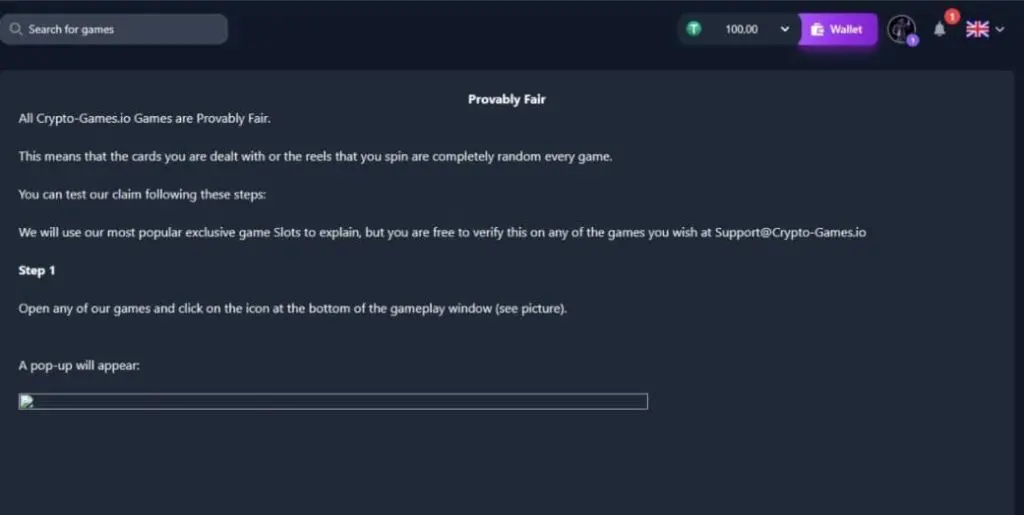Click the Provably Fair page heading

[506, 99]
